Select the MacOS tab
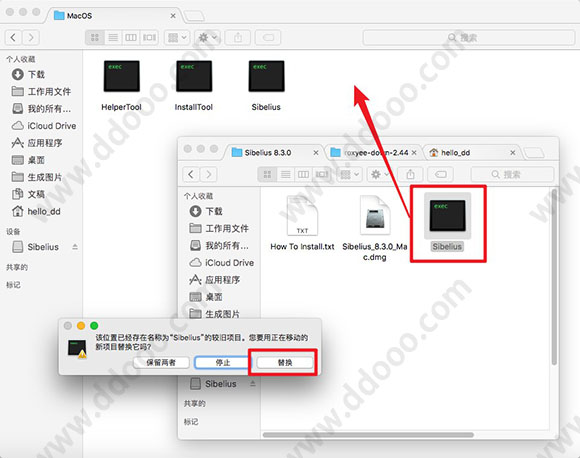580x458 pixels. coord(113,16)
